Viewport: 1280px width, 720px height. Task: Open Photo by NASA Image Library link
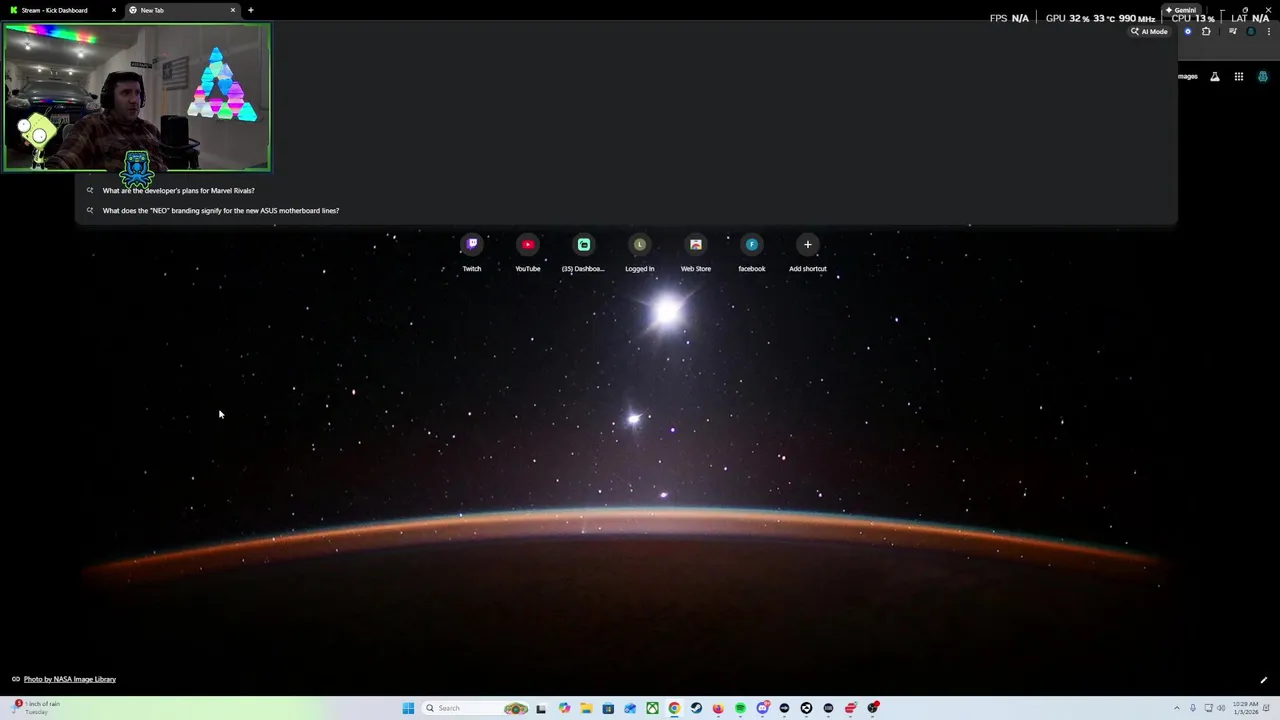coord(70,679)
